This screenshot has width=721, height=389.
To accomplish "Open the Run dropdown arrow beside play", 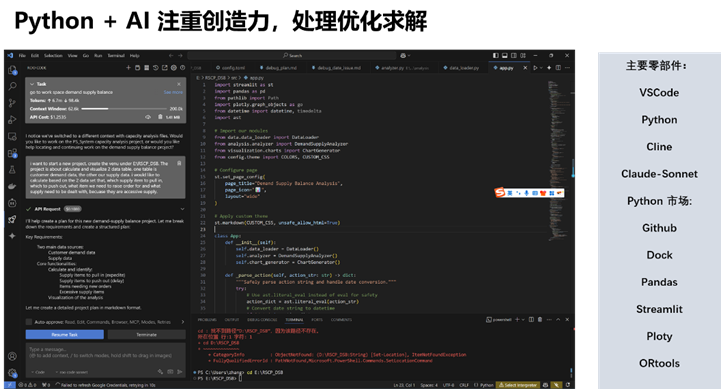I will coord(541,68).
